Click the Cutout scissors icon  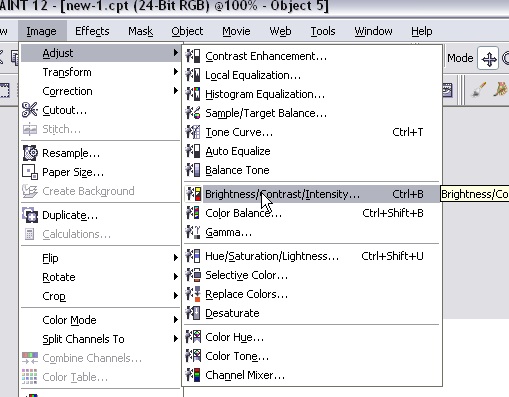pos(30,110)
